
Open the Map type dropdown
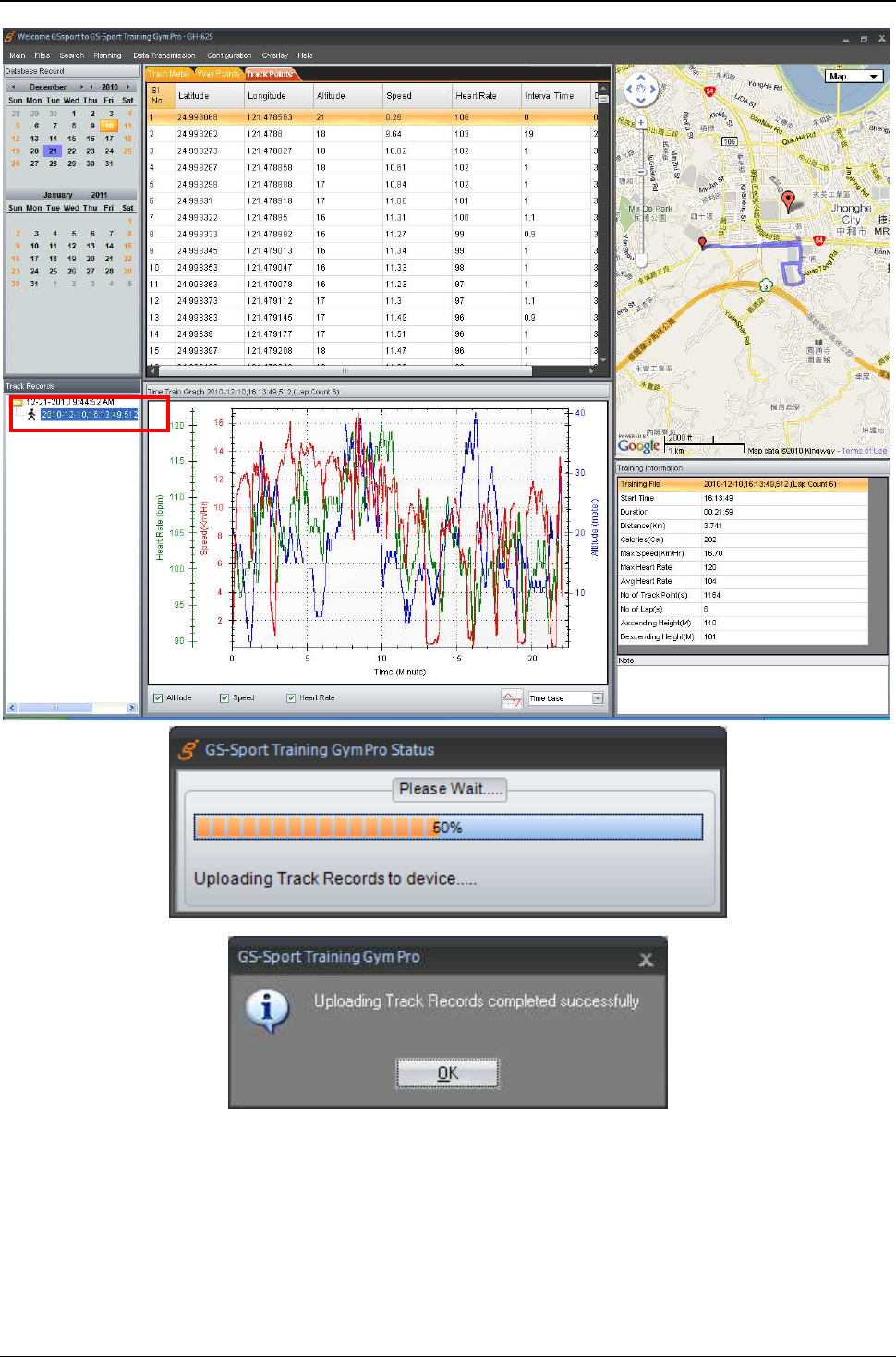point(854,77)
